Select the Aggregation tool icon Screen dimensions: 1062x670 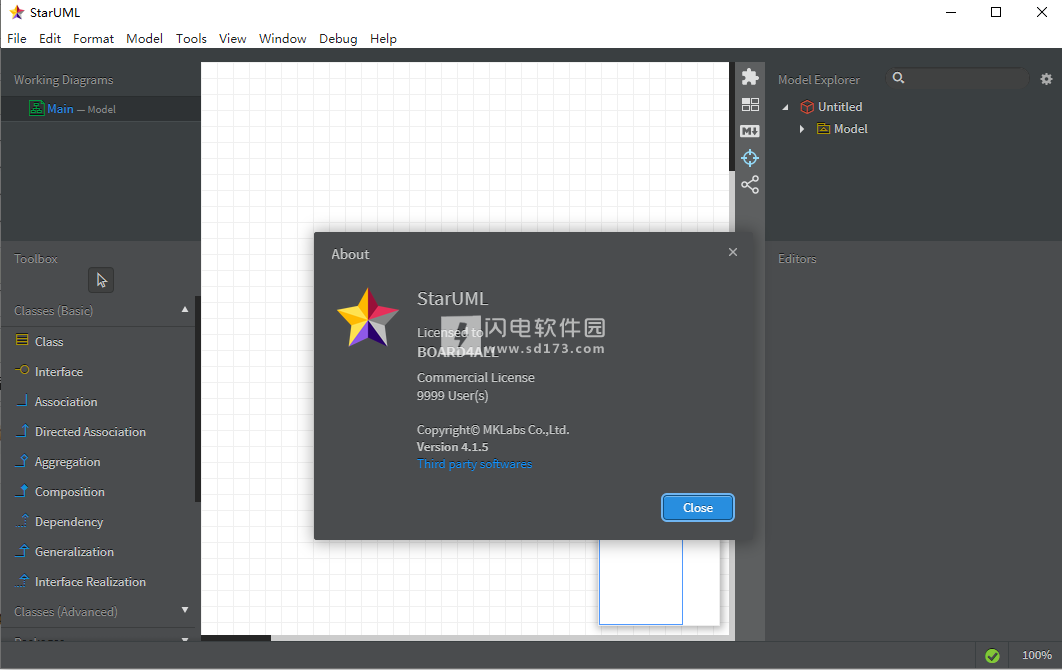pyautogui.click(x=22, y=461)
